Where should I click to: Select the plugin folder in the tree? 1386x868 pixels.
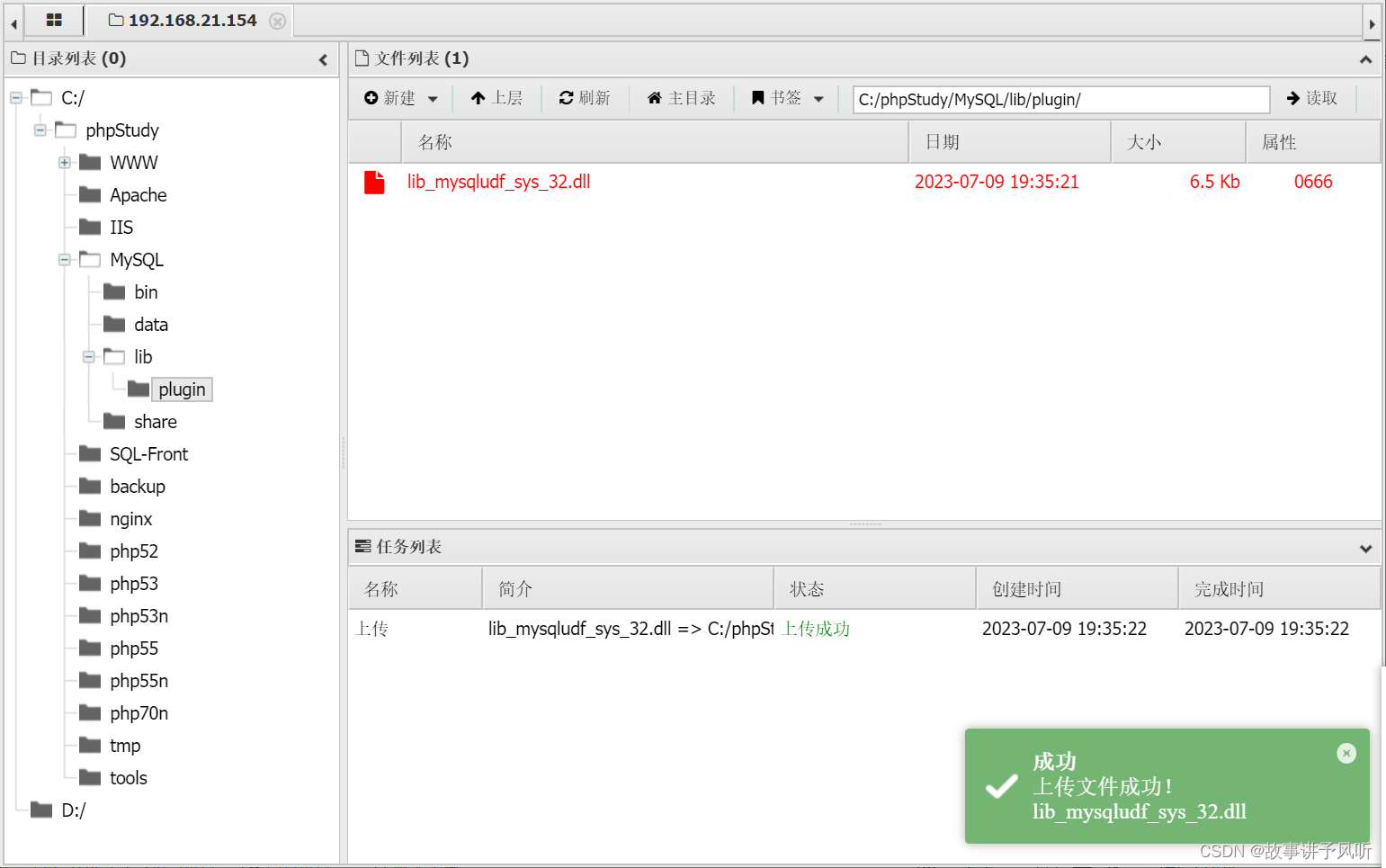[x=182, y=389]
